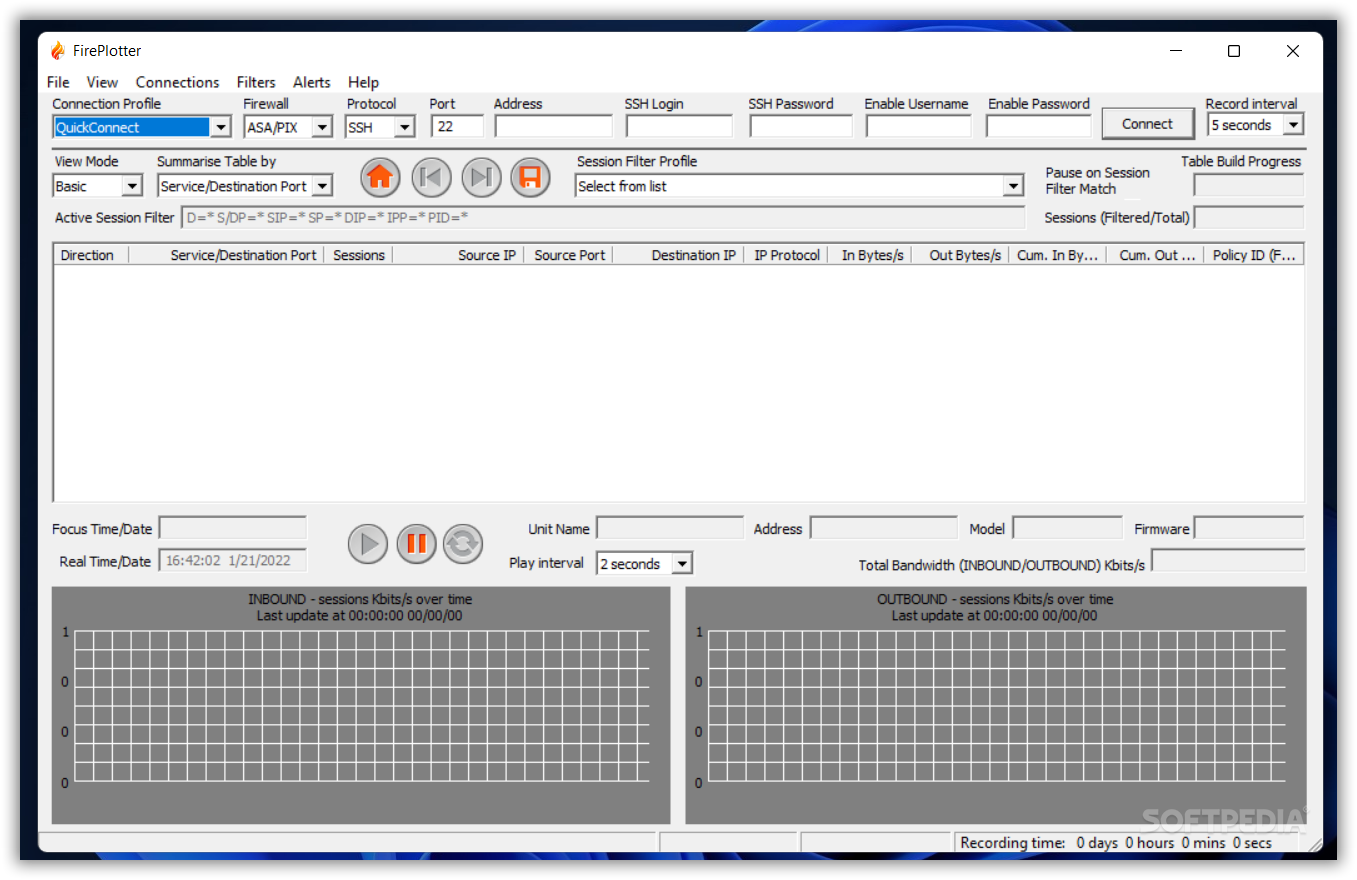Open the View Mode Basic dropdown
The image size is (1357, 880).
point(132,186)
